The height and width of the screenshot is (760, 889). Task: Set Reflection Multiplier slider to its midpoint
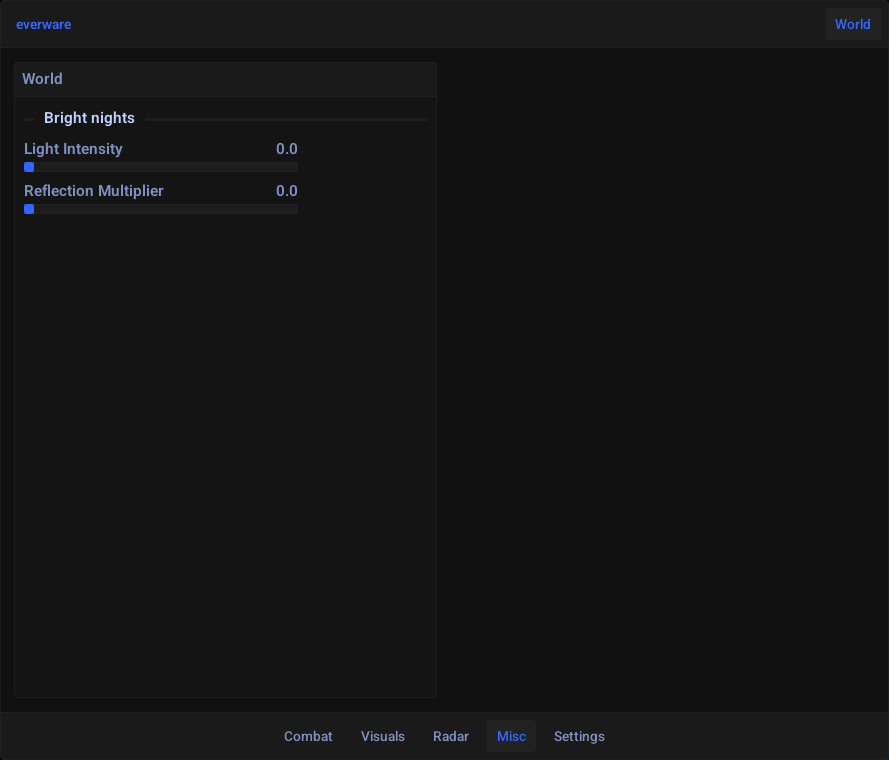161,209
